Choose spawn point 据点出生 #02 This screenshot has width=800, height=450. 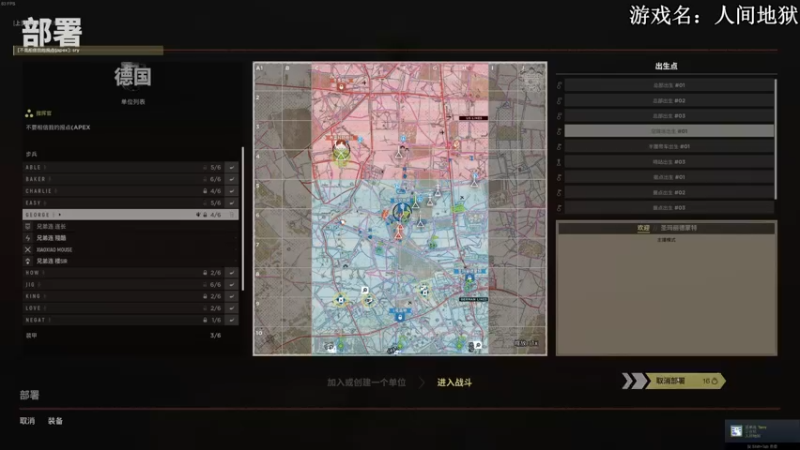tap(669, 192)
